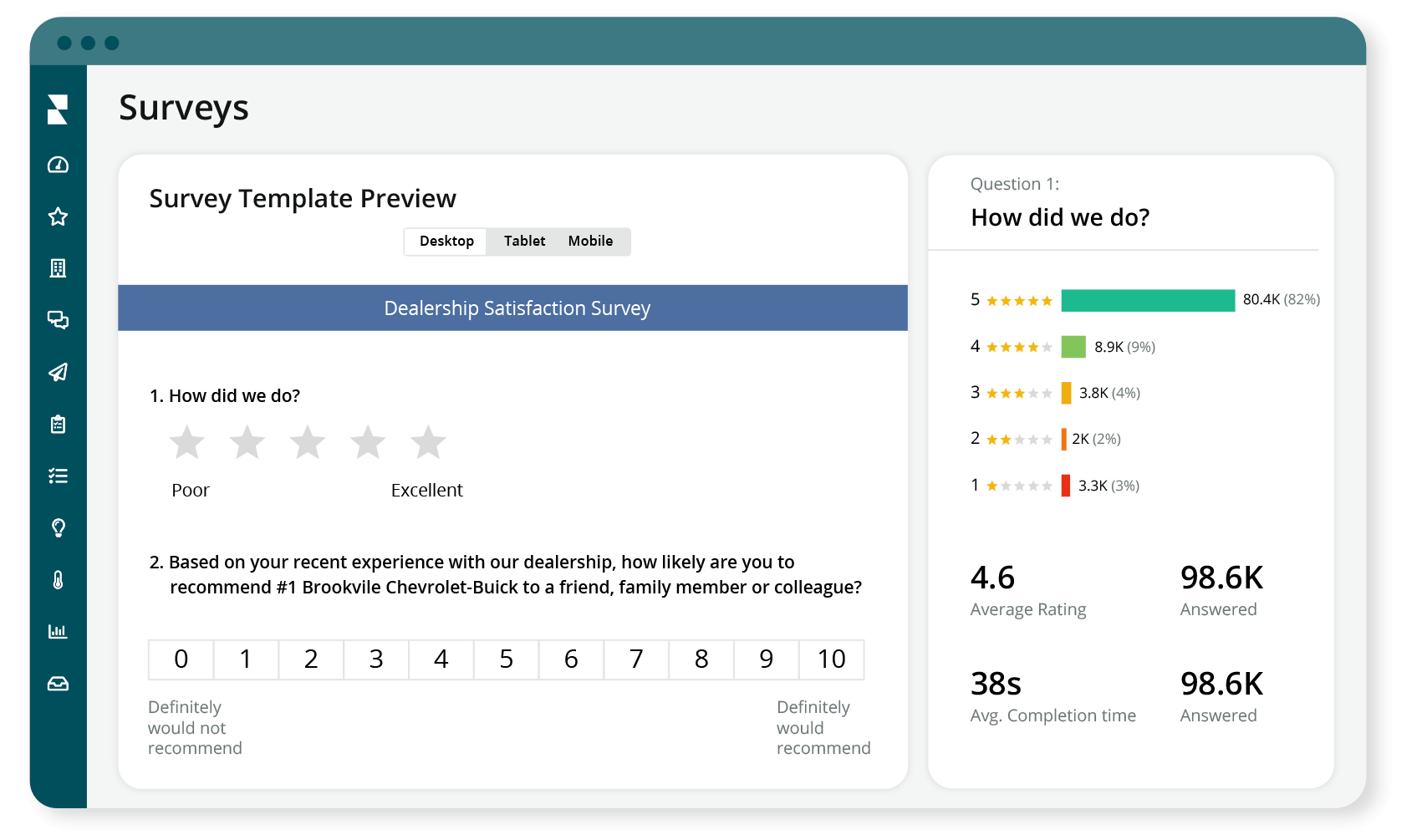
Task: Open the chat messages icon
Action: coord(58,320)
